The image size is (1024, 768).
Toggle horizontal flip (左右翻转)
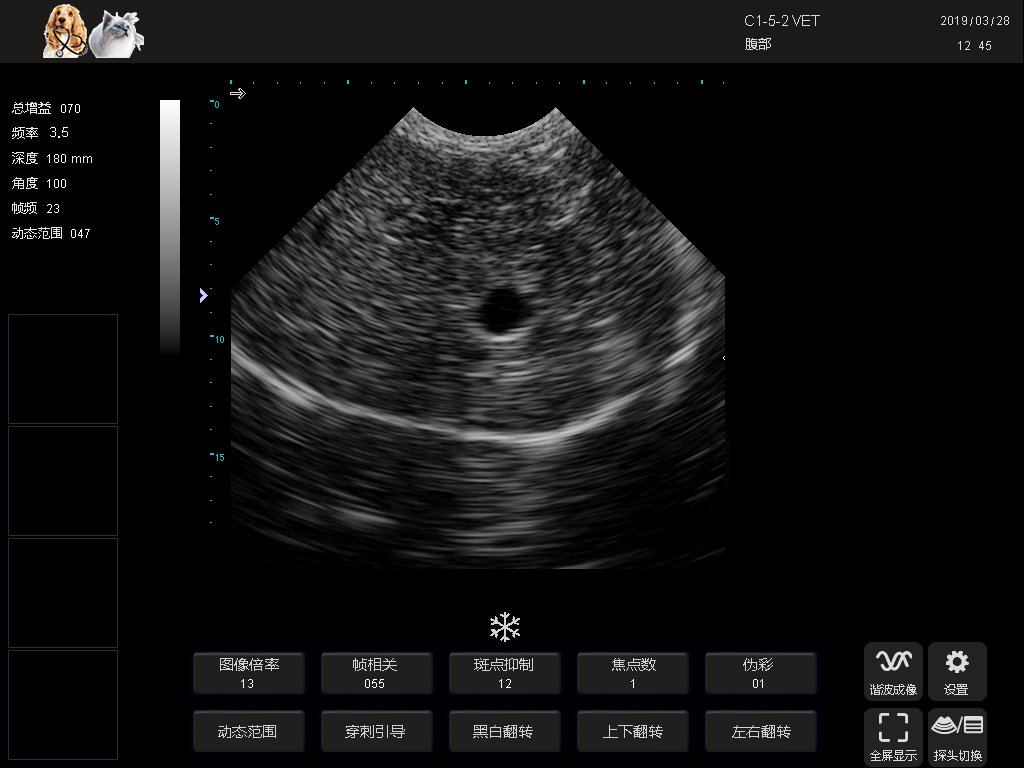[760, 731]
